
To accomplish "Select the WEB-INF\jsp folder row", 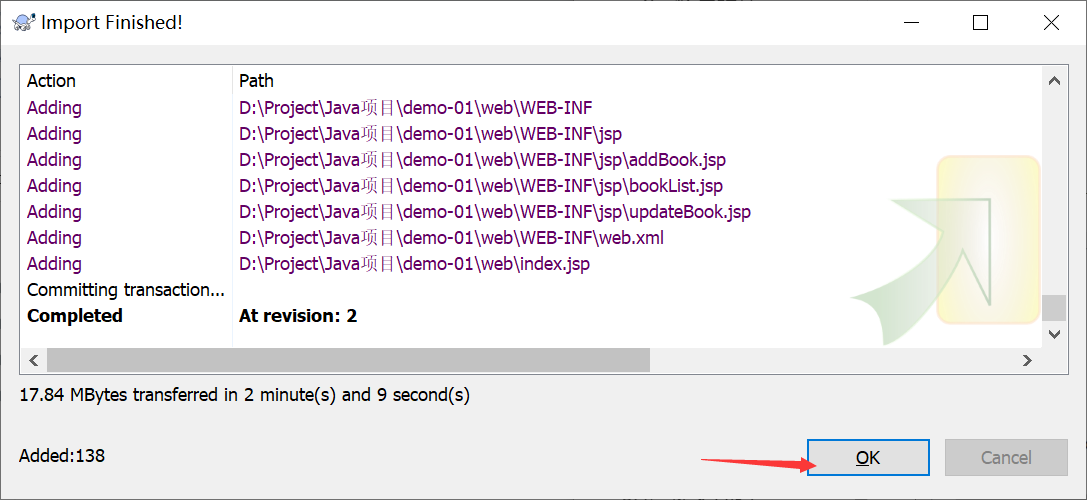I will tap(430, 134).
